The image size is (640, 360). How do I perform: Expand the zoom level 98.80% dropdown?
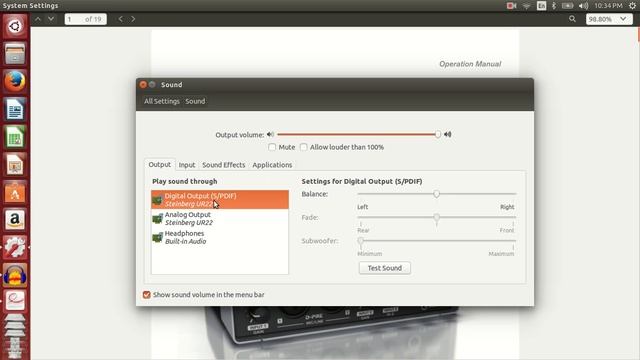click(609, 19)
